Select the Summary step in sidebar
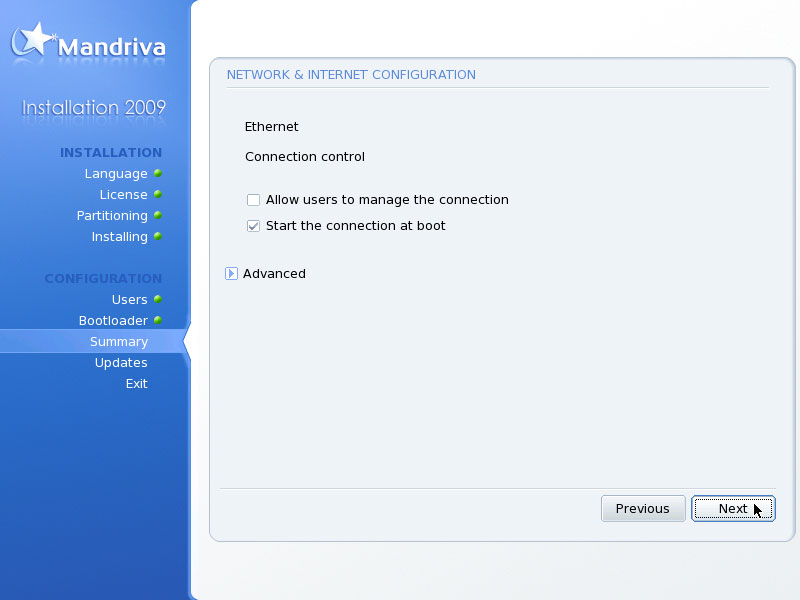The width and height of the screenshot is (800, 600). pyautogui.click(x=119, y=341)
